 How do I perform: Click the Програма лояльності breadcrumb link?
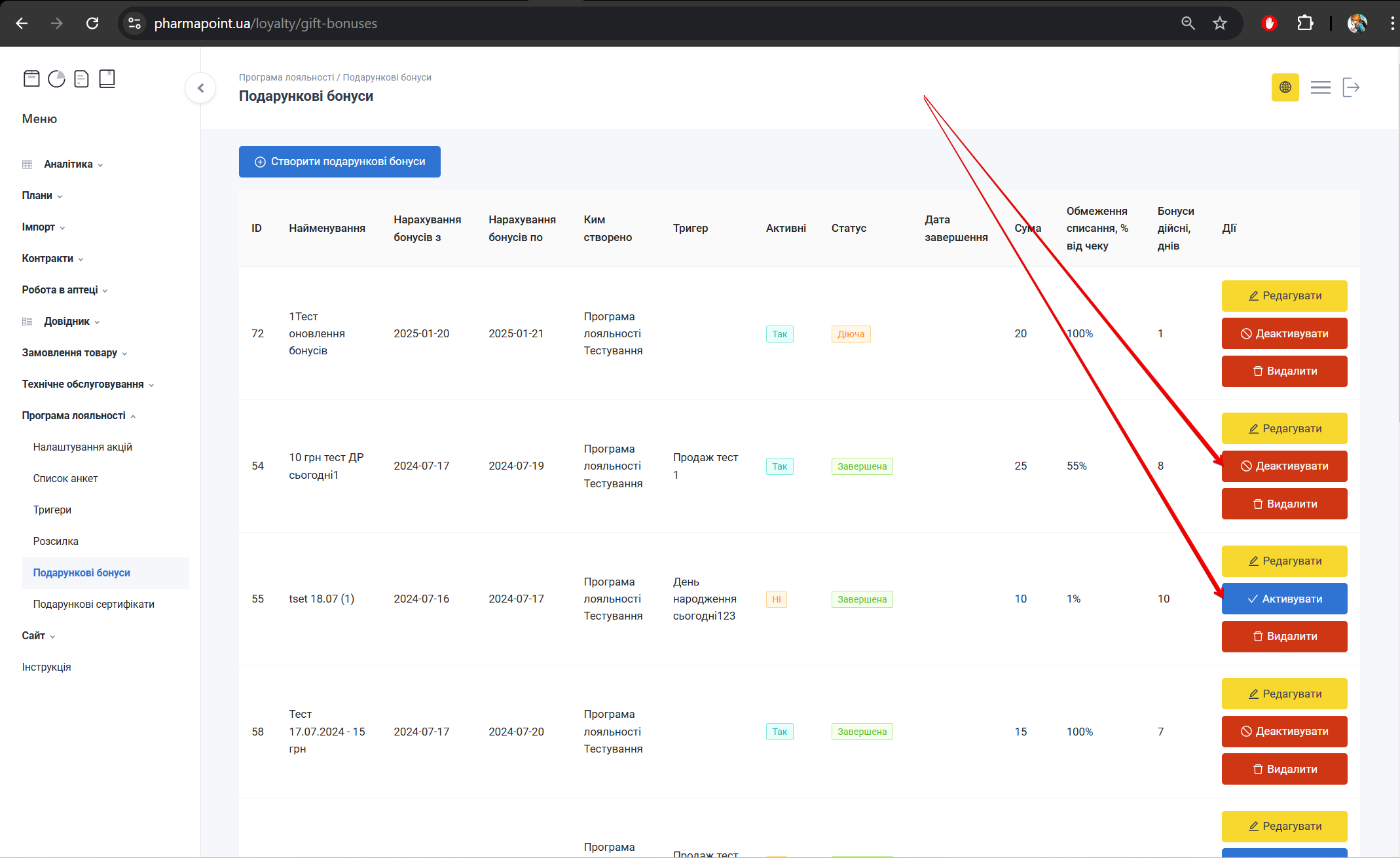(286, 77)
